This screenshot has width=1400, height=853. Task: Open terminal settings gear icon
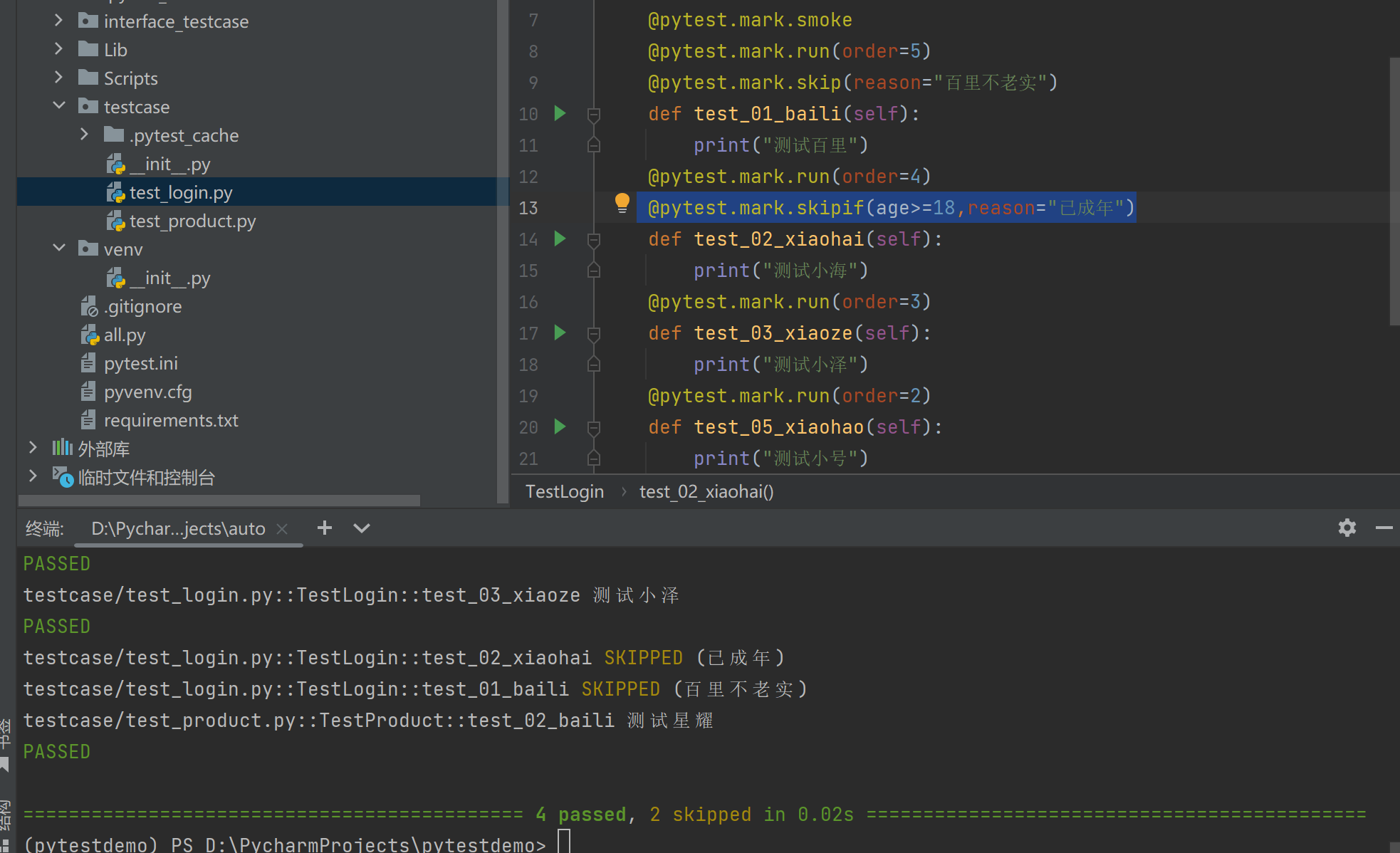coord(1347,528)
